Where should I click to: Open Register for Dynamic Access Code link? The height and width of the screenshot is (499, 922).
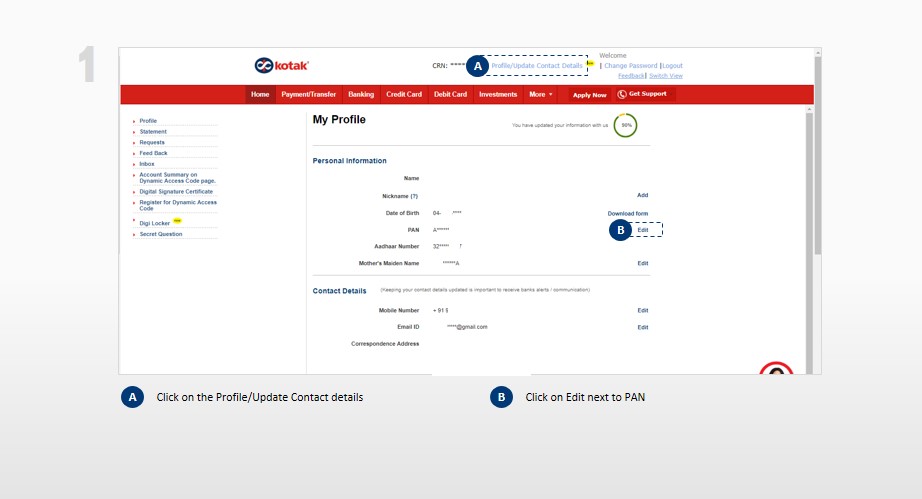(178, 205)
